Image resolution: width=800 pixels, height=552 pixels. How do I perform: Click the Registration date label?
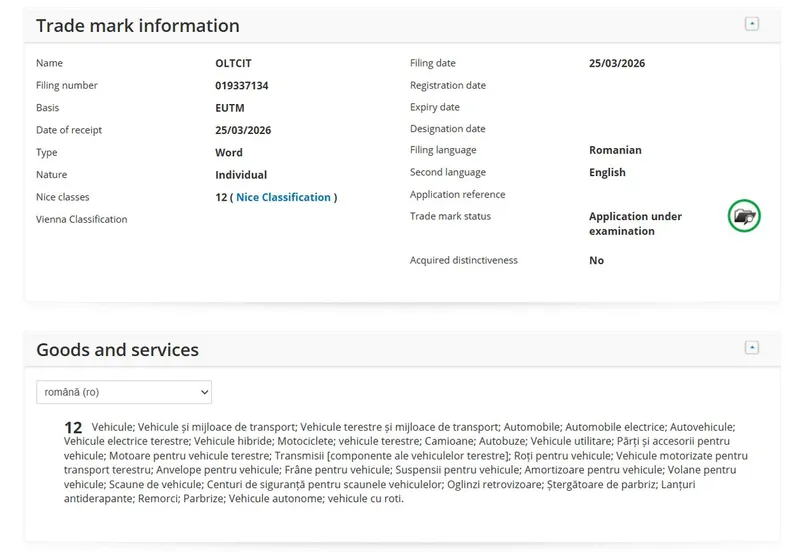448,85
